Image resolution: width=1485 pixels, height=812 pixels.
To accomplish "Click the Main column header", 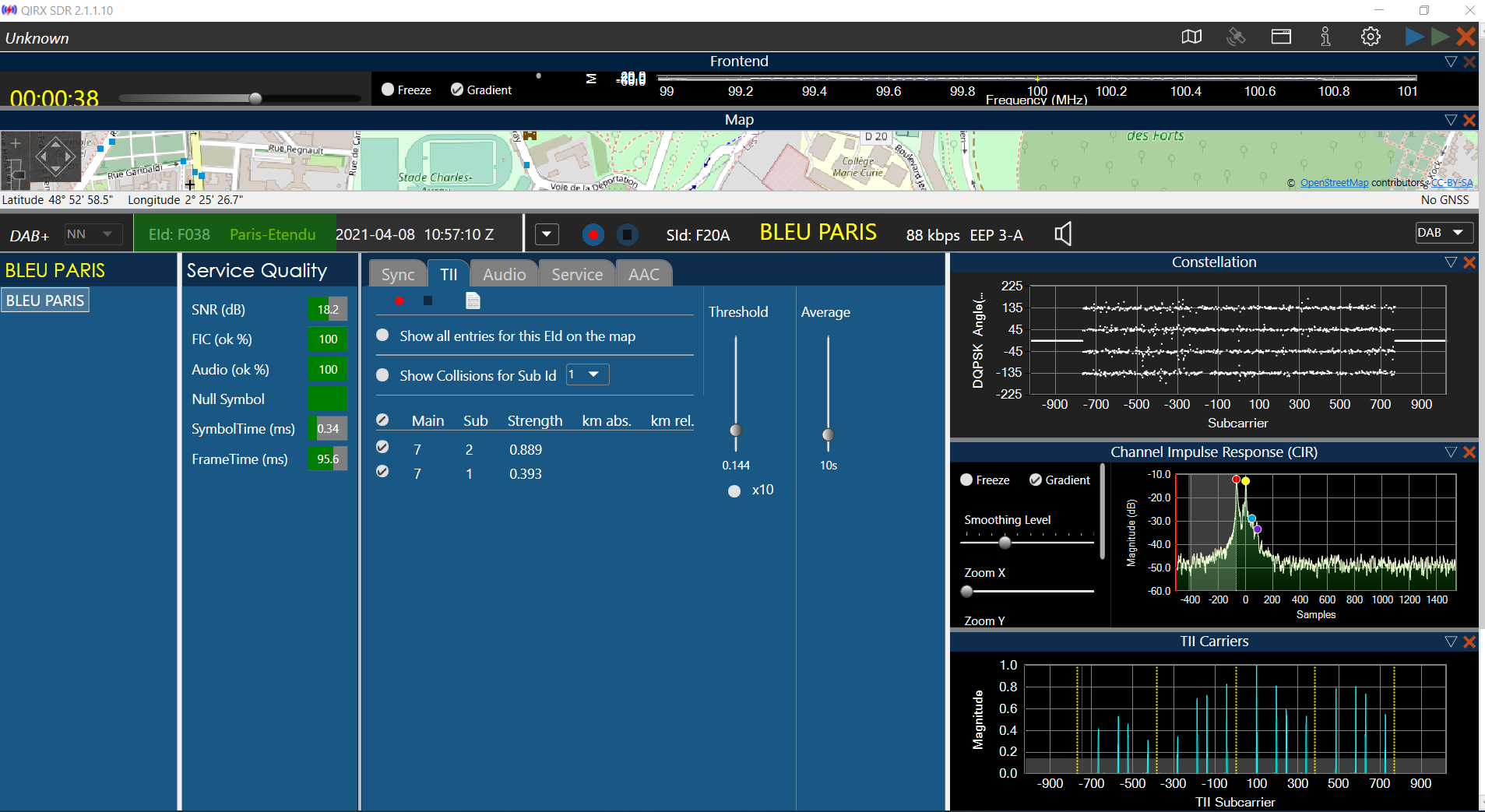I will click(428, 421).
